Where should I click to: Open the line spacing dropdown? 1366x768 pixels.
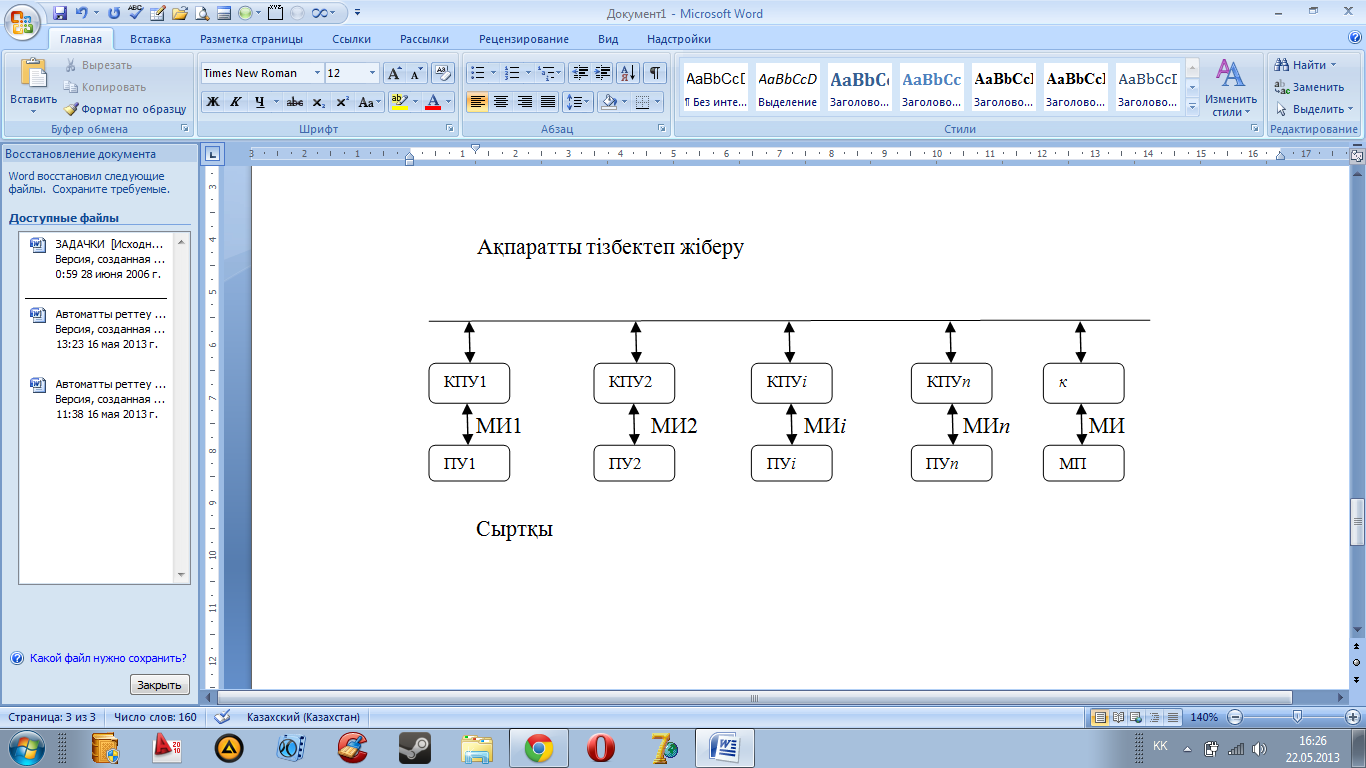[x=578, y=102]
